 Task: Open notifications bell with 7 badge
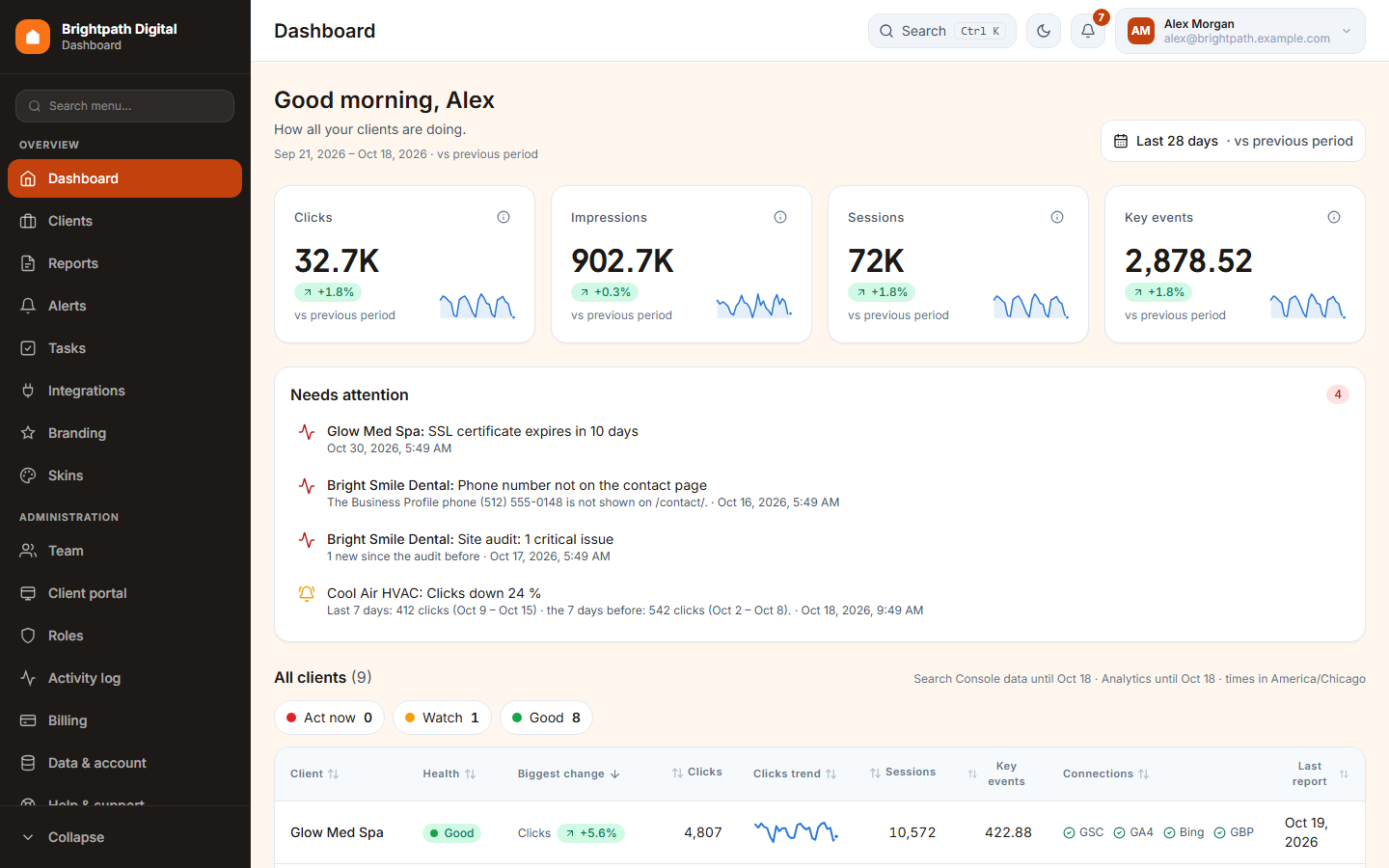(1088, 31)
